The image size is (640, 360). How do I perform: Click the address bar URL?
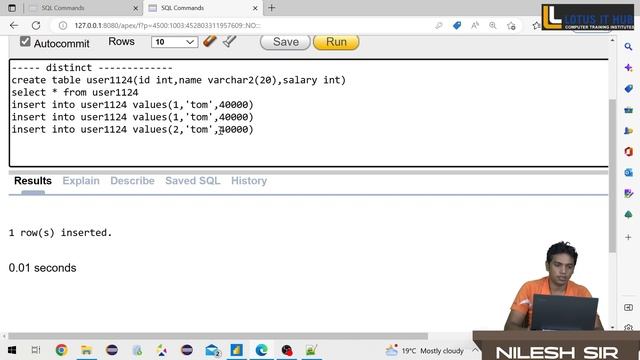click(167, 25)
